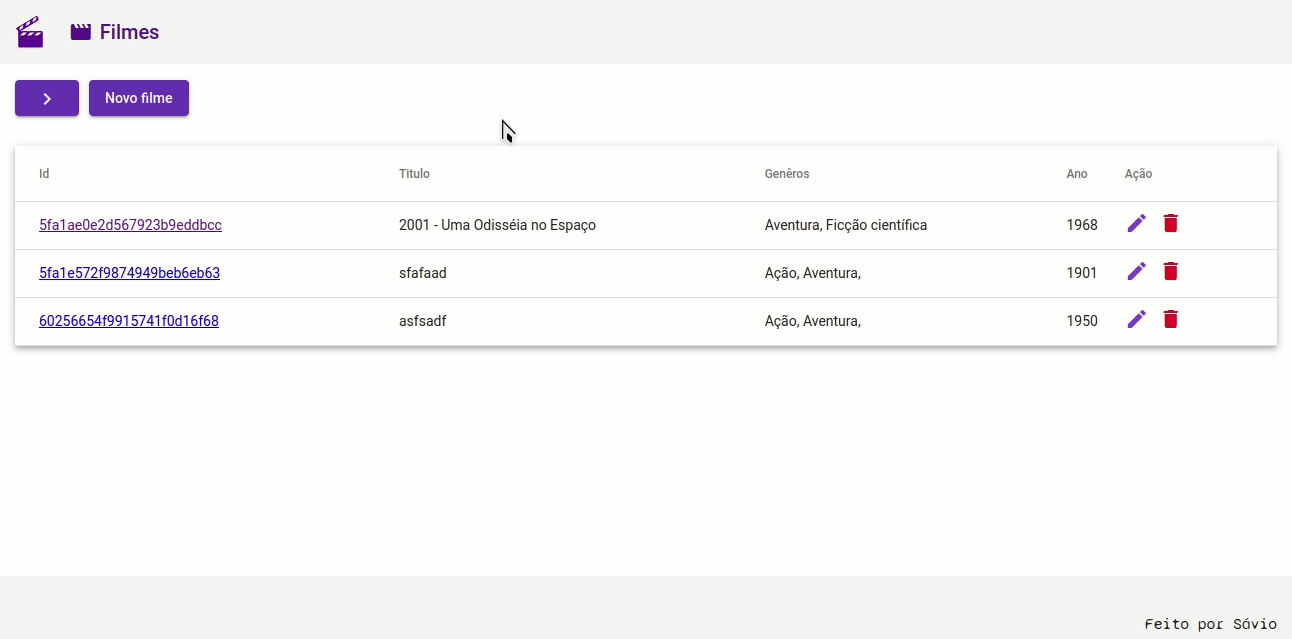Image resolution: width=1292 pixels, height=639 pixels.
Task: Select the sfafaad title cell
Action: (x=423, y=273)
